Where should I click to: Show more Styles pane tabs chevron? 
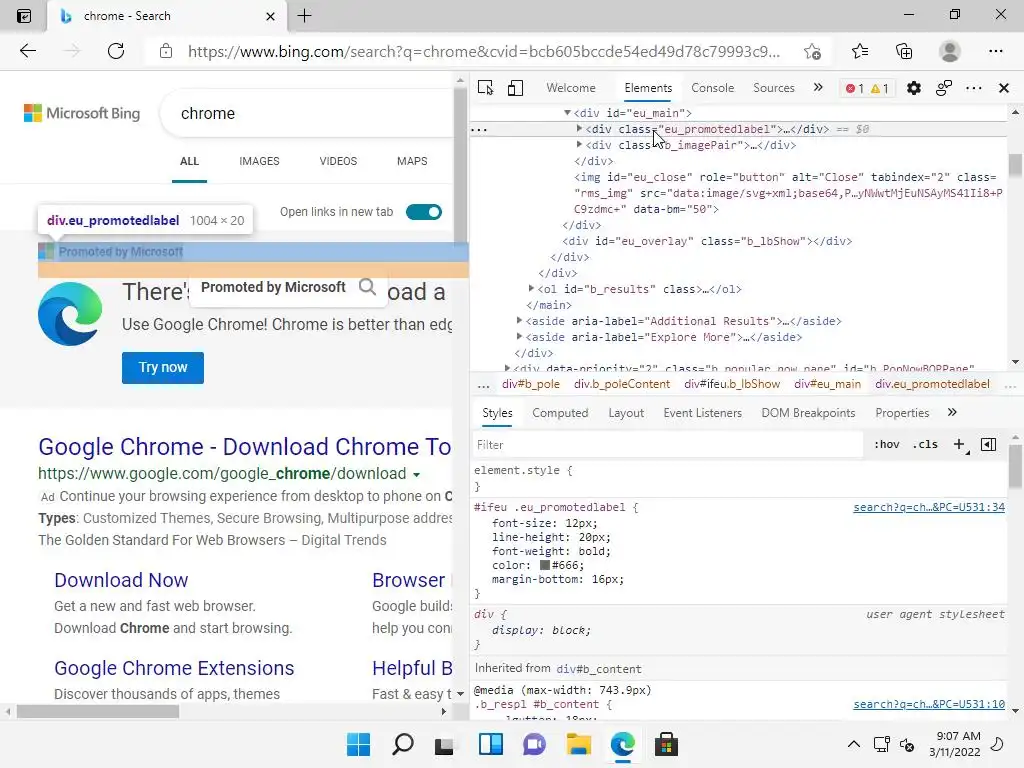[x=952, y=412]
